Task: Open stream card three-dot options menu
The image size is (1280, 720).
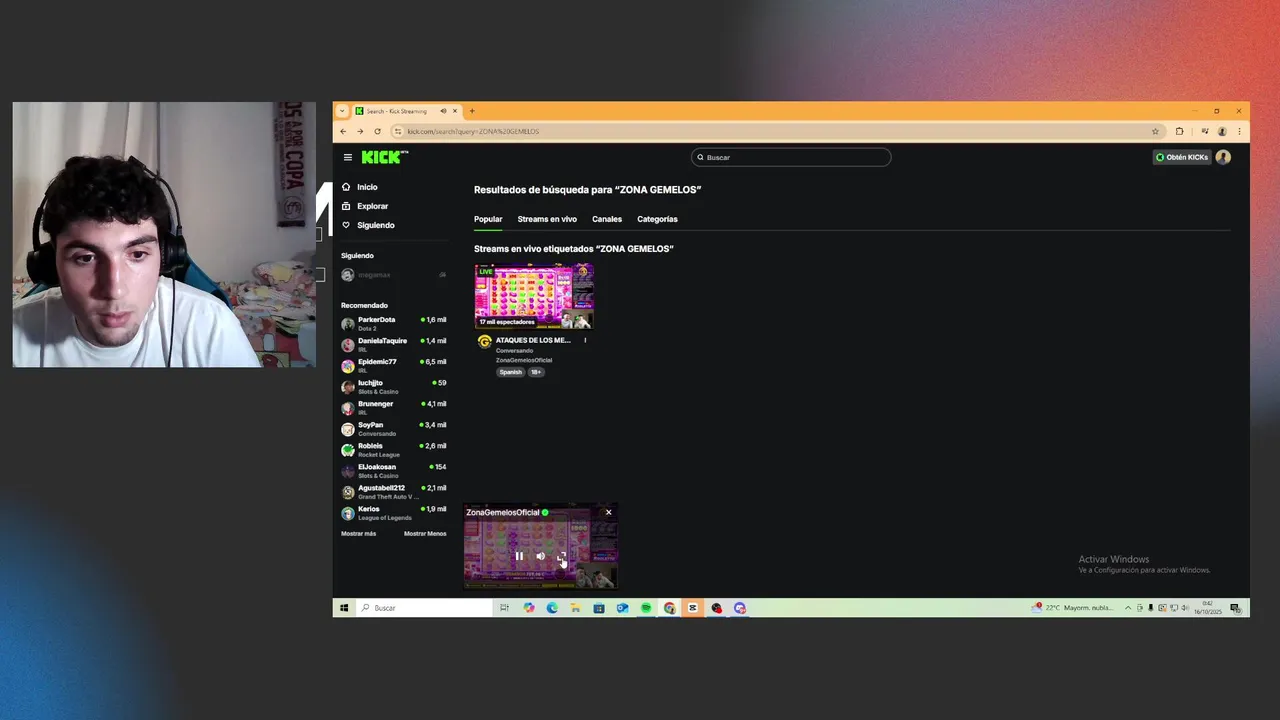Action: pos(585,340)
